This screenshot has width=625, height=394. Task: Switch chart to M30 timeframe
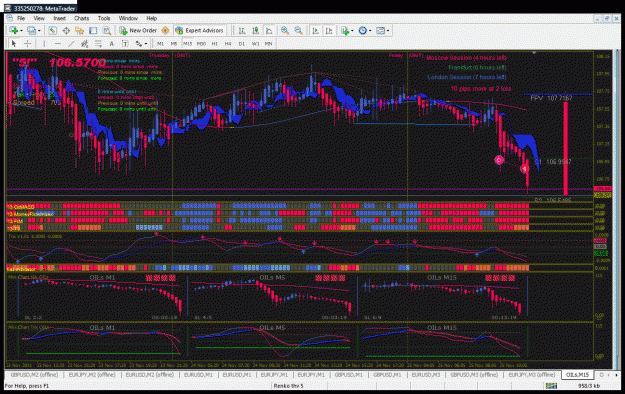tap(201, 43)
